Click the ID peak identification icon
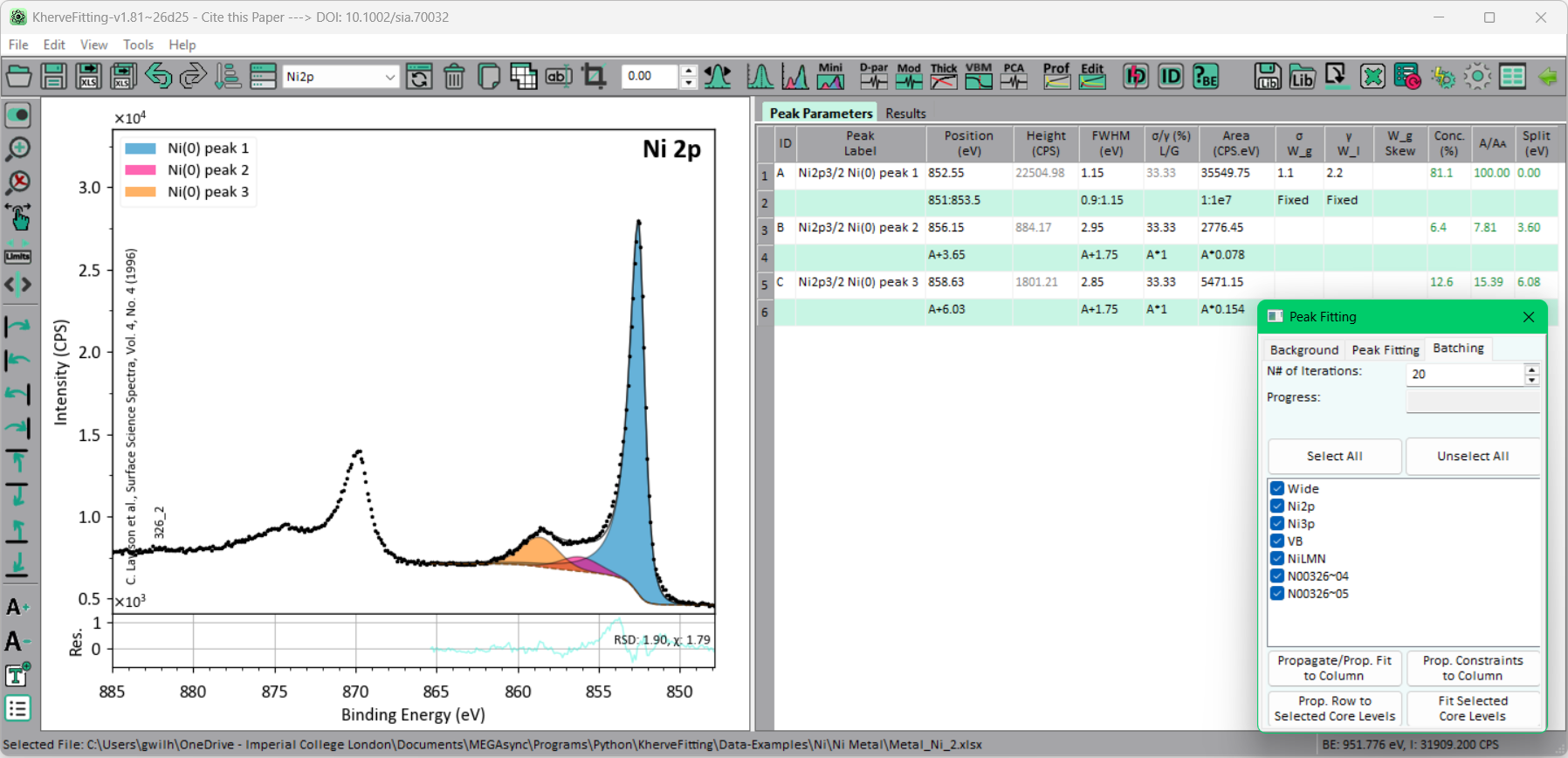1568x758 pixels. [x=1170, y=77]
